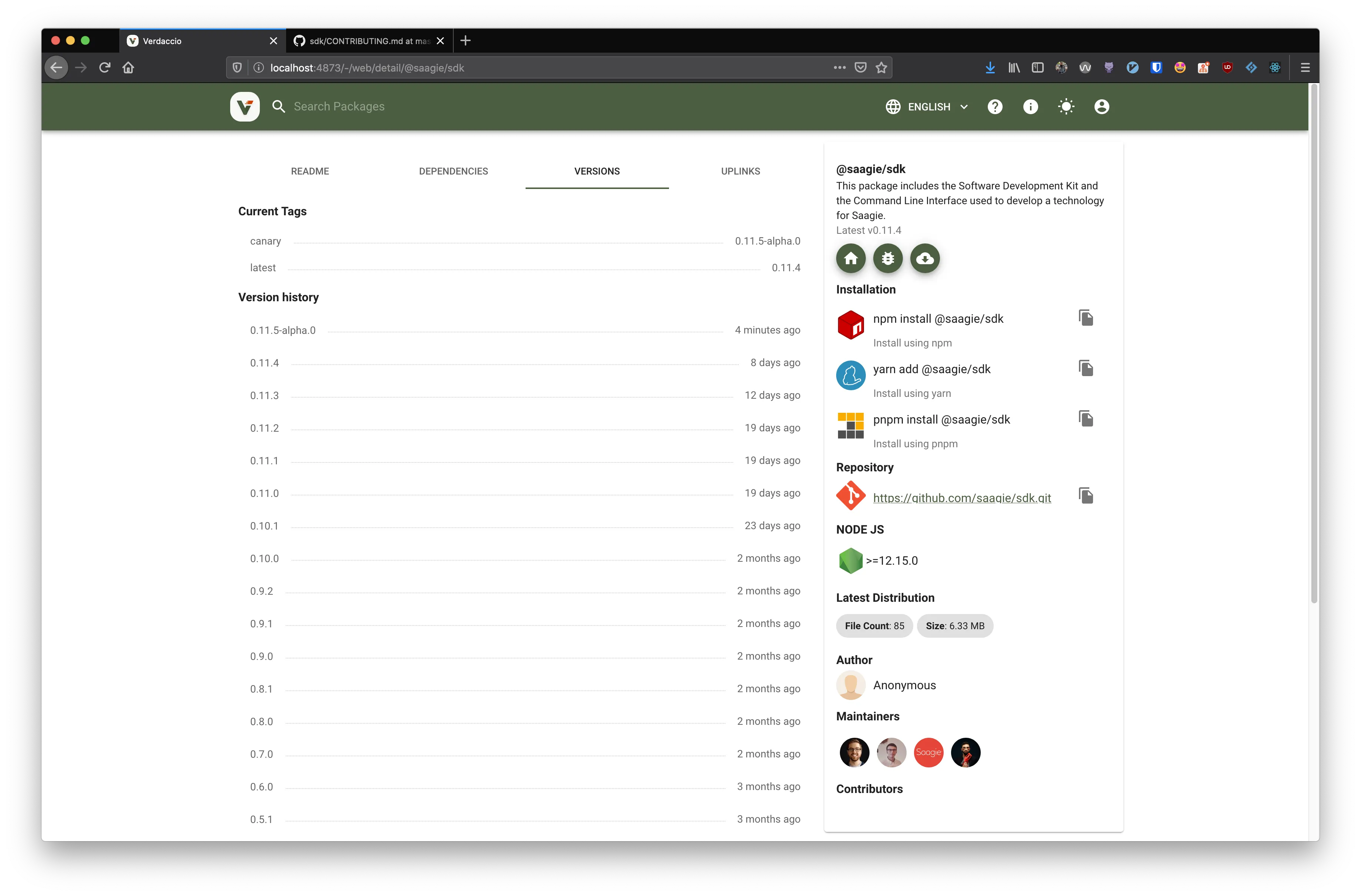Switch to the README tab
The height and width of the screenshot is (896, 1361).
point(310,171)
